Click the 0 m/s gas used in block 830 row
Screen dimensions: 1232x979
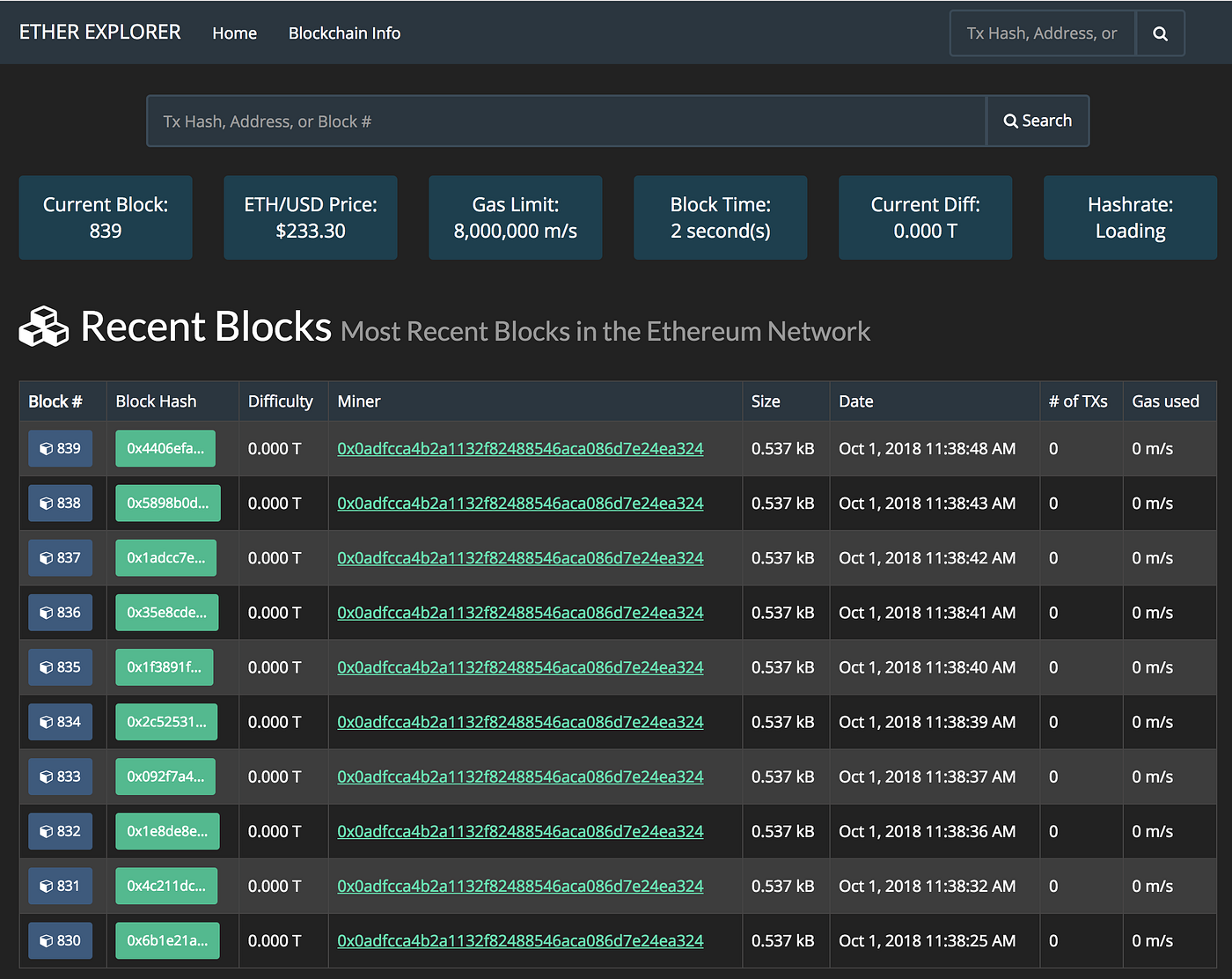[1153, 941]
